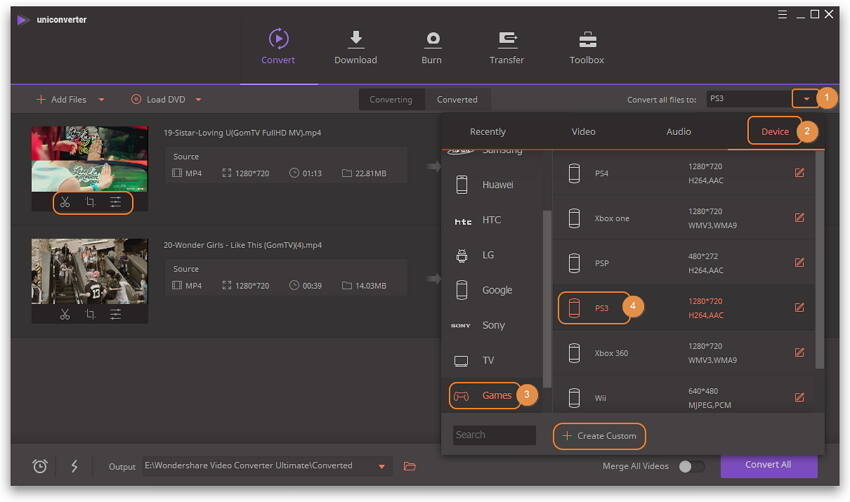Viewport: 850px width, 502px height.
Task: Show the Converted list tab
Action: pyautogui.click(x=457, y=100)
